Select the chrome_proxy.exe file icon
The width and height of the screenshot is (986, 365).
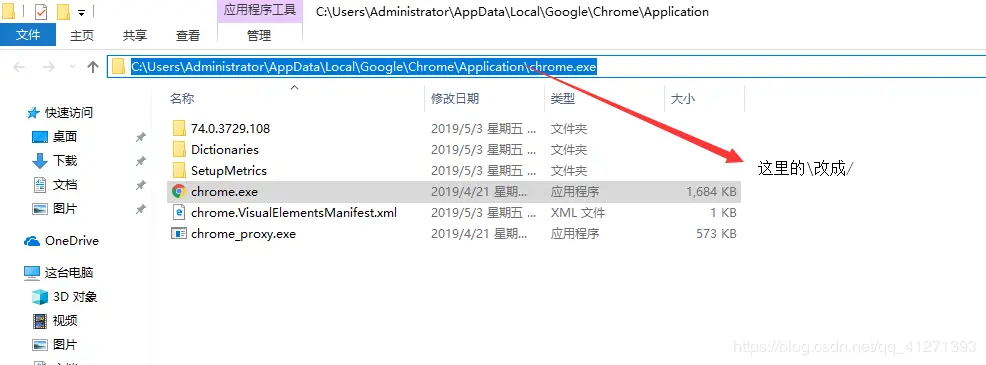[179, 233]
